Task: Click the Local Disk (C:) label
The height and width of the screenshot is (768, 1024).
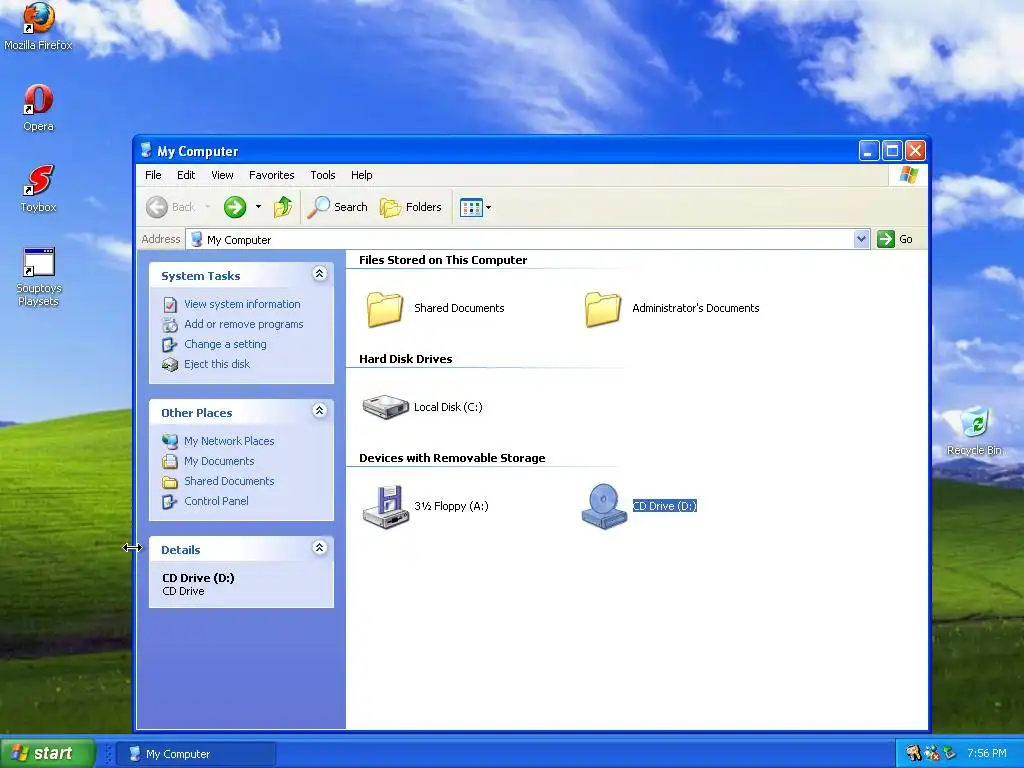Action: tap(448, 407)
